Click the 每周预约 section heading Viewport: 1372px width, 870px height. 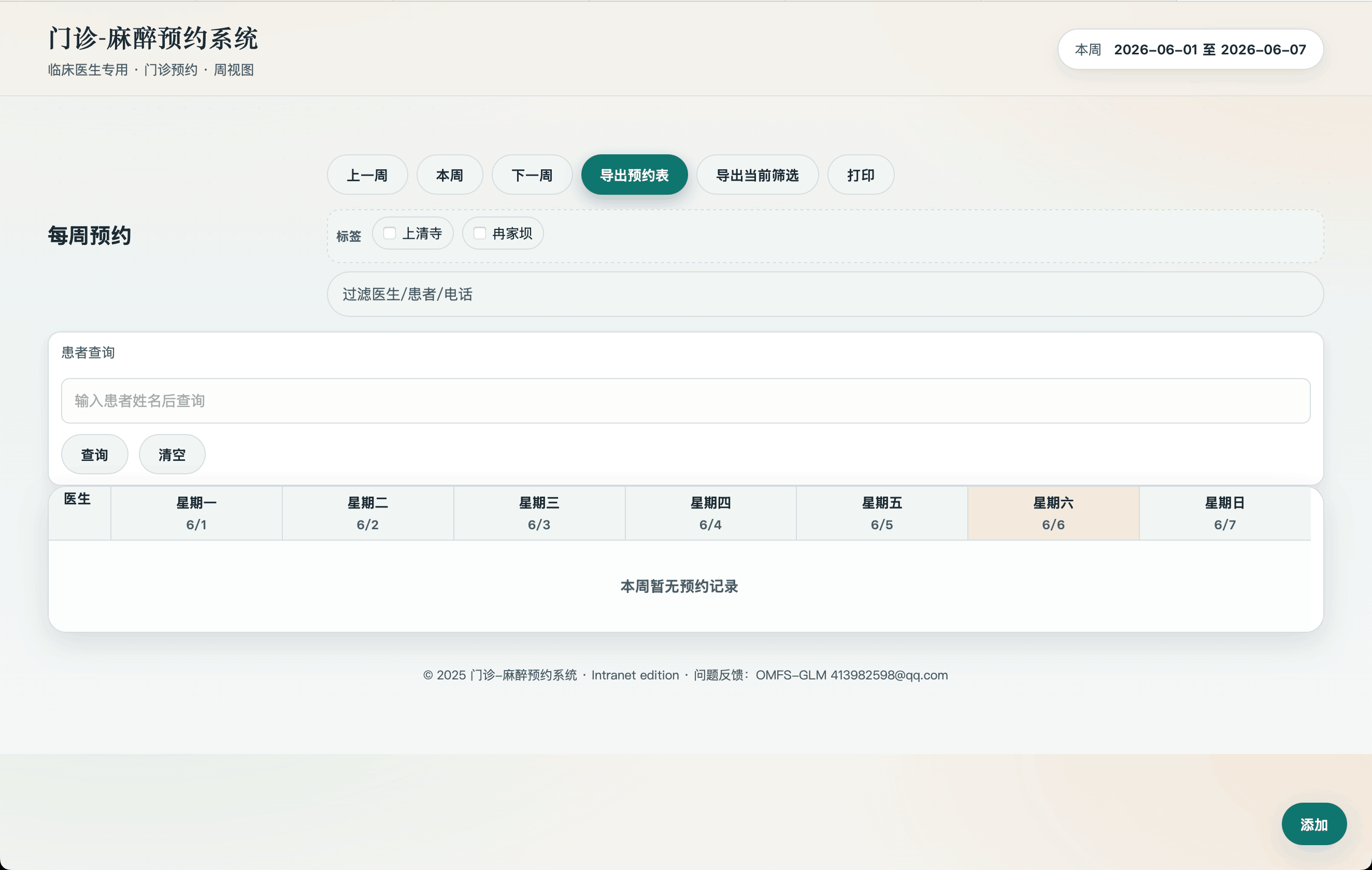(x=90, y=235)
